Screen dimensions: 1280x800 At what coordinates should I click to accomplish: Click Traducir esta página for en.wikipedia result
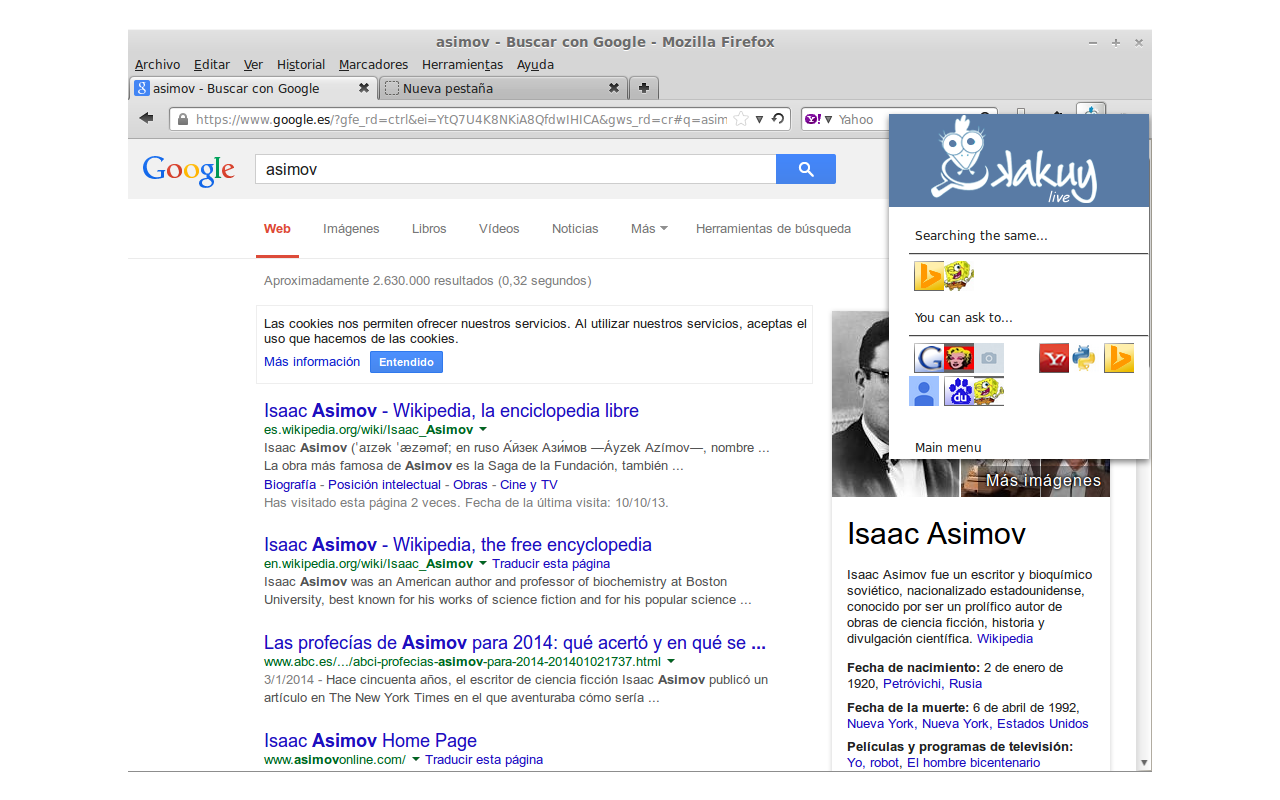click(x=551, y=564)
